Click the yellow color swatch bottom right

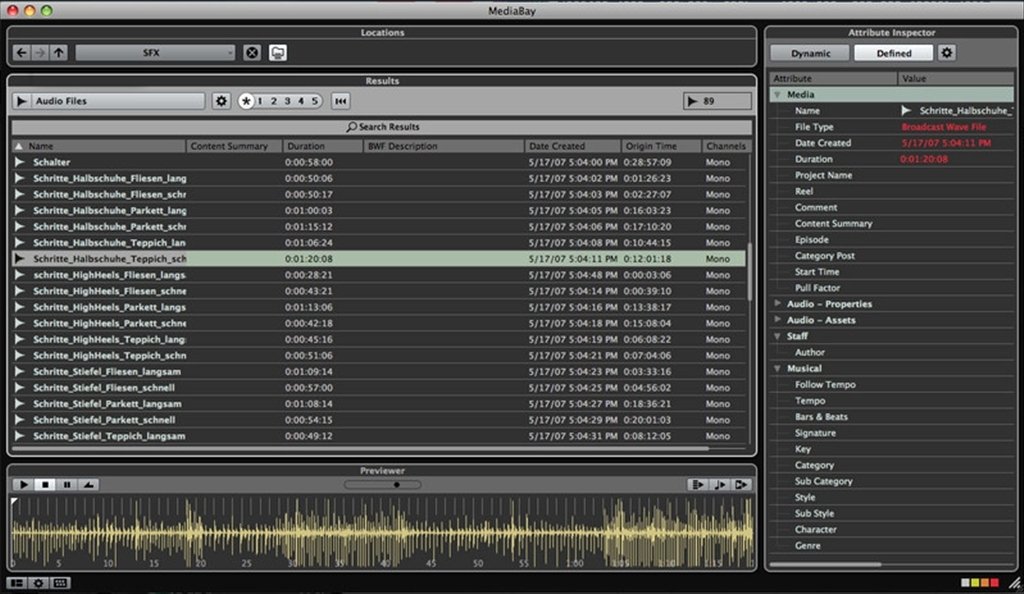[x=975, y=583]
